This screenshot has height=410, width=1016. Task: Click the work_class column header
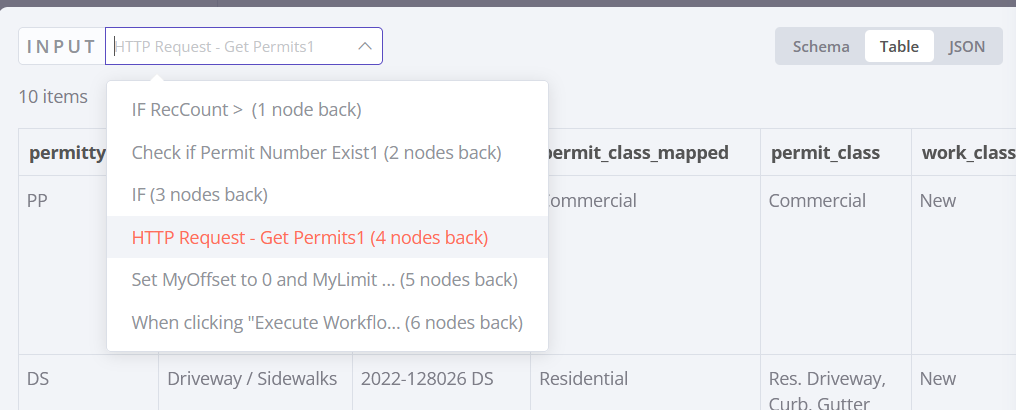[966, 152]
